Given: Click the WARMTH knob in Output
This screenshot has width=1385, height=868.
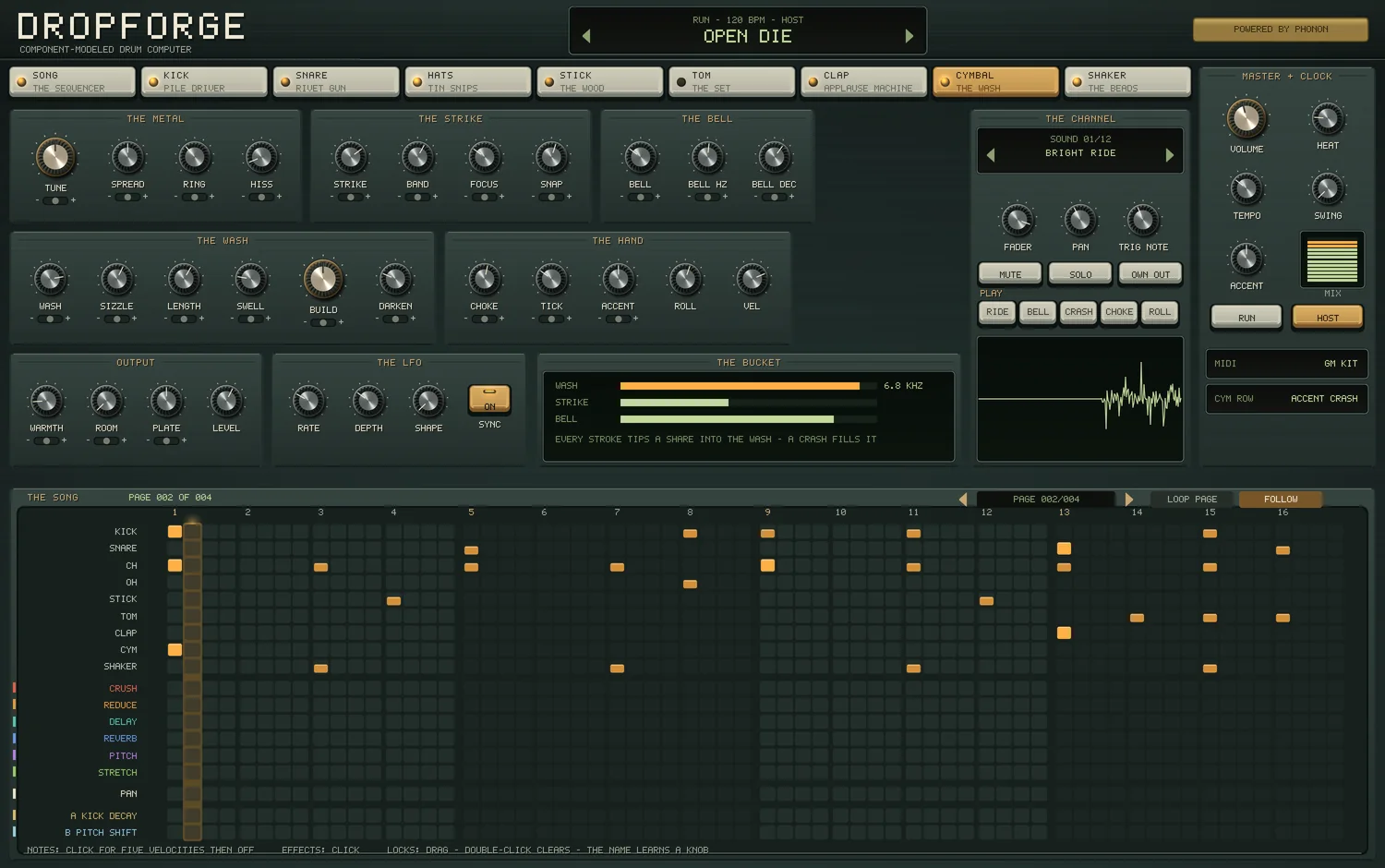Looking at the screenshot, I should coord(46,402).
